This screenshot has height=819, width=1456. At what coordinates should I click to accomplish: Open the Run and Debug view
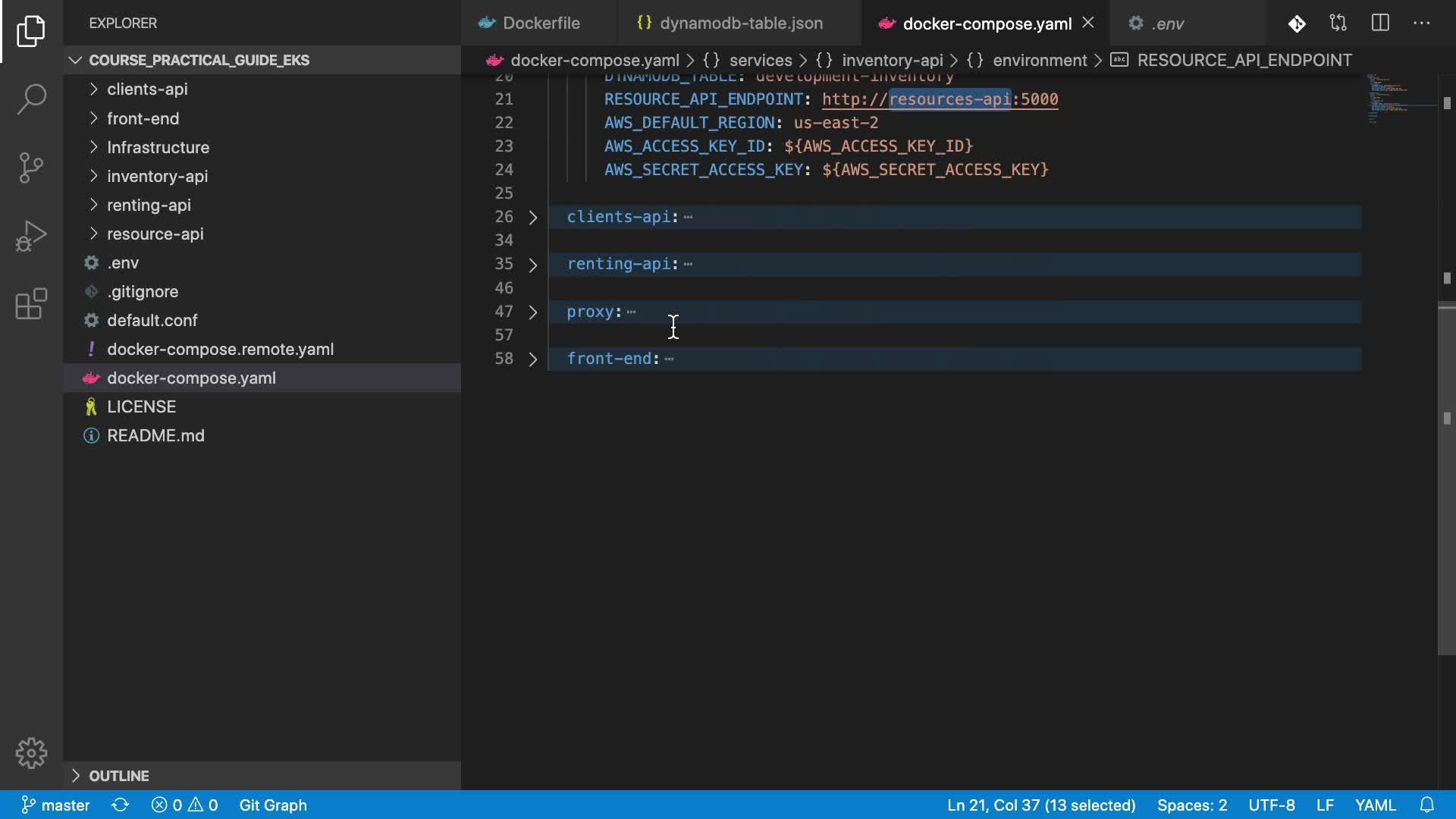(x=31, y=236)
